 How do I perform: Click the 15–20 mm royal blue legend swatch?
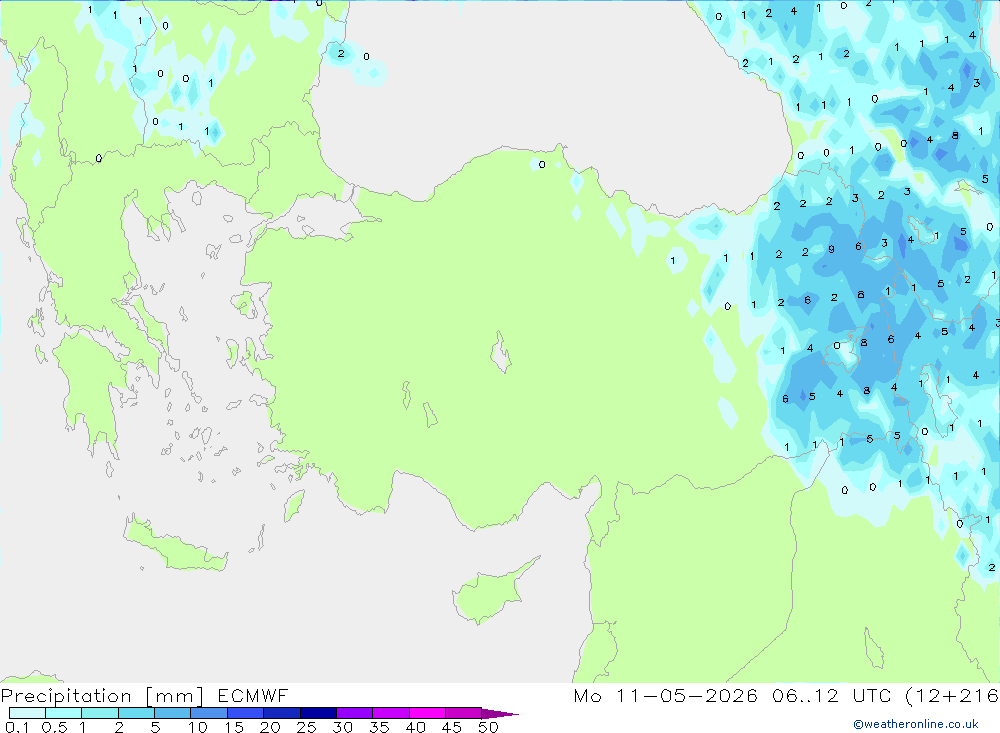(246, 713)
